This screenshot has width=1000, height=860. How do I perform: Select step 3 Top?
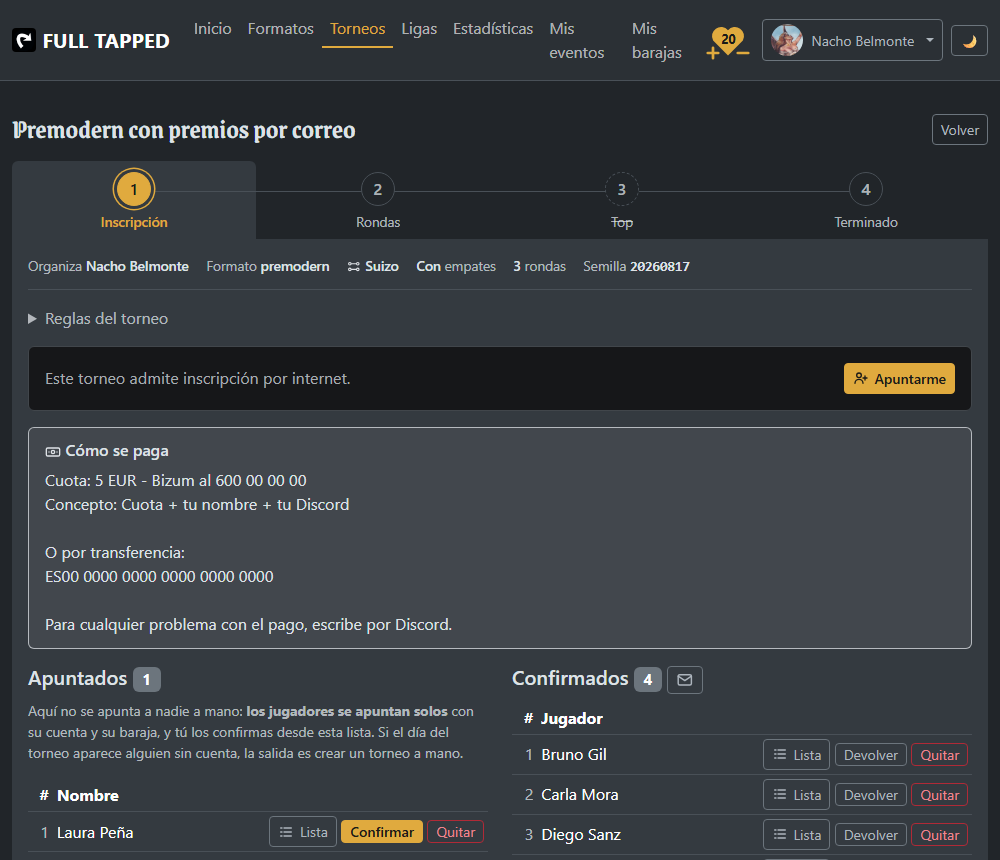622,200
